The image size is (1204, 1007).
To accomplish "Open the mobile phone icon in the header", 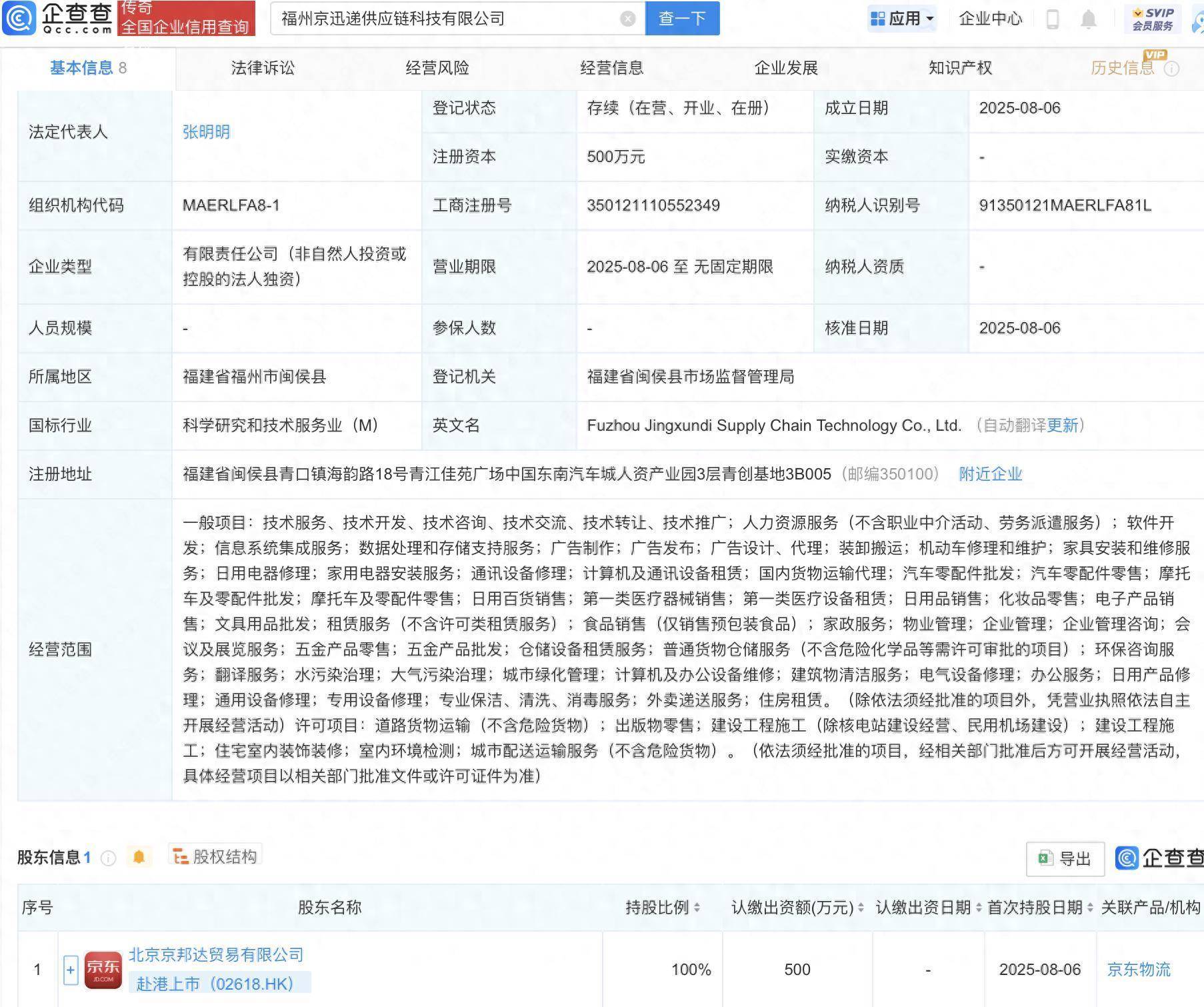I will point(1053,19).
